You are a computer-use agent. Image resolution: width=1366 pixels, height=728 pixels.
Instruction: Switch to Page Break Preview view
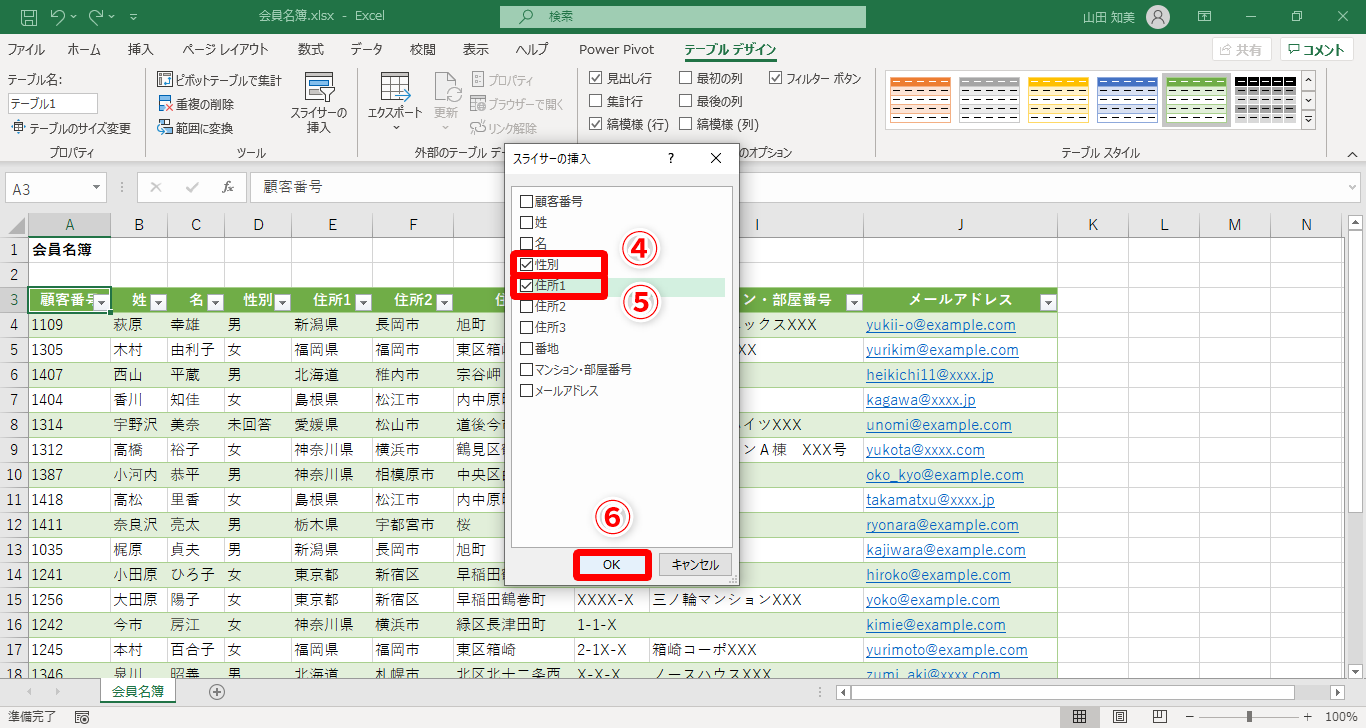[1160, 717]
